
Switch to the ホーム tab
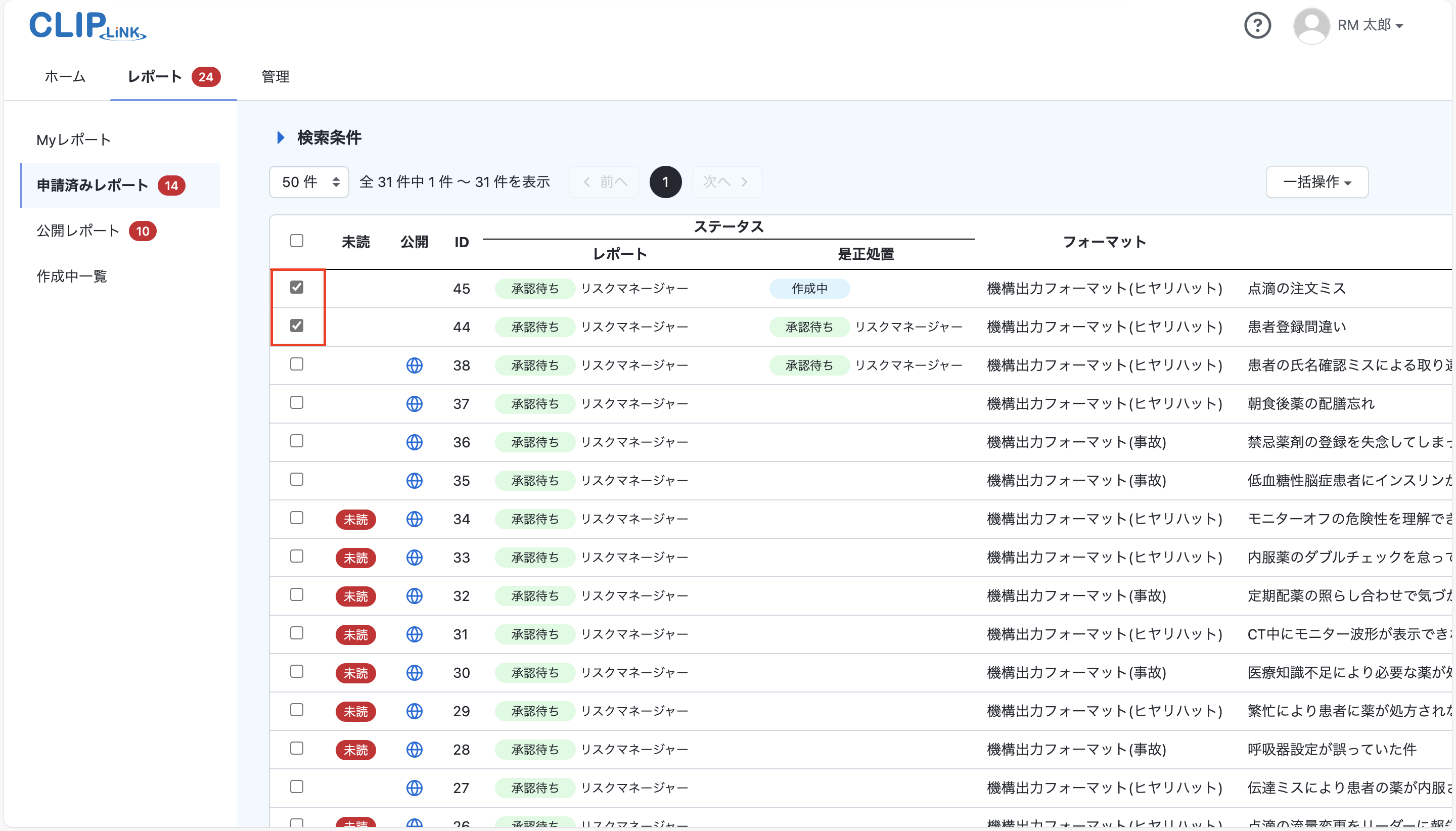click(x=65, y=76)
